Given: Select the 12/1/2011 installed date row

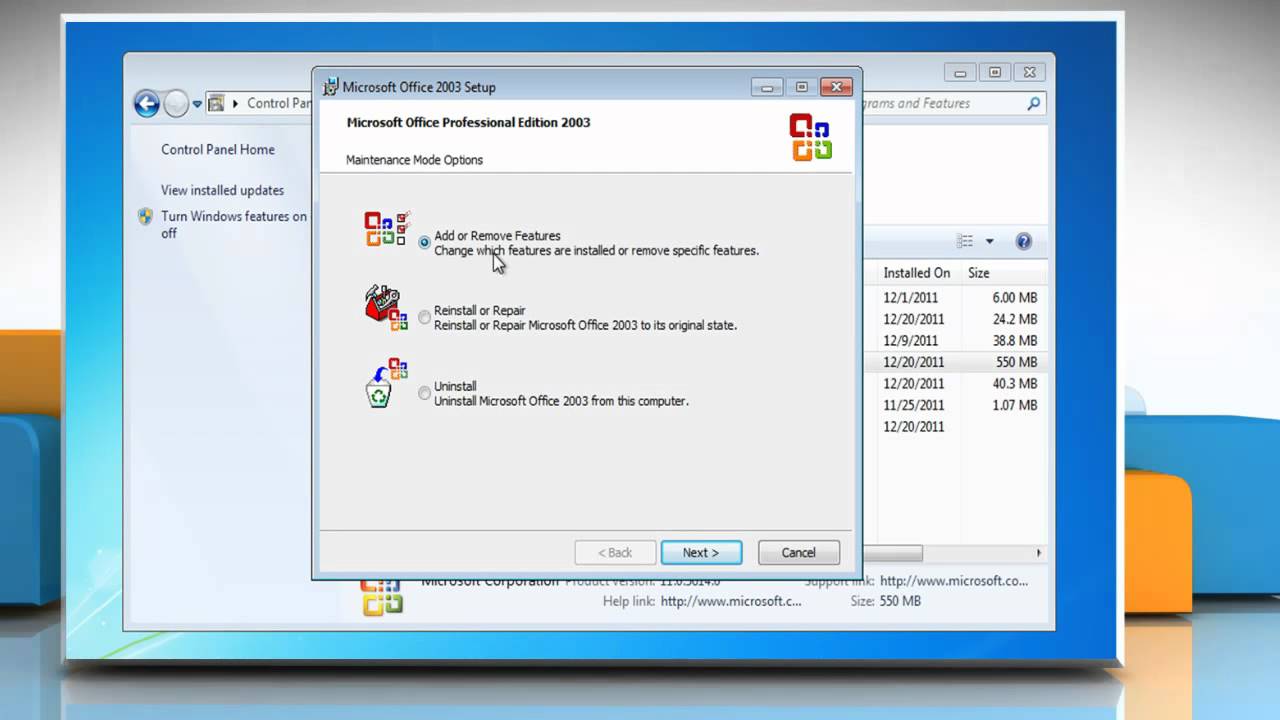Looking at the screenshot, I should tap(911, 298).
